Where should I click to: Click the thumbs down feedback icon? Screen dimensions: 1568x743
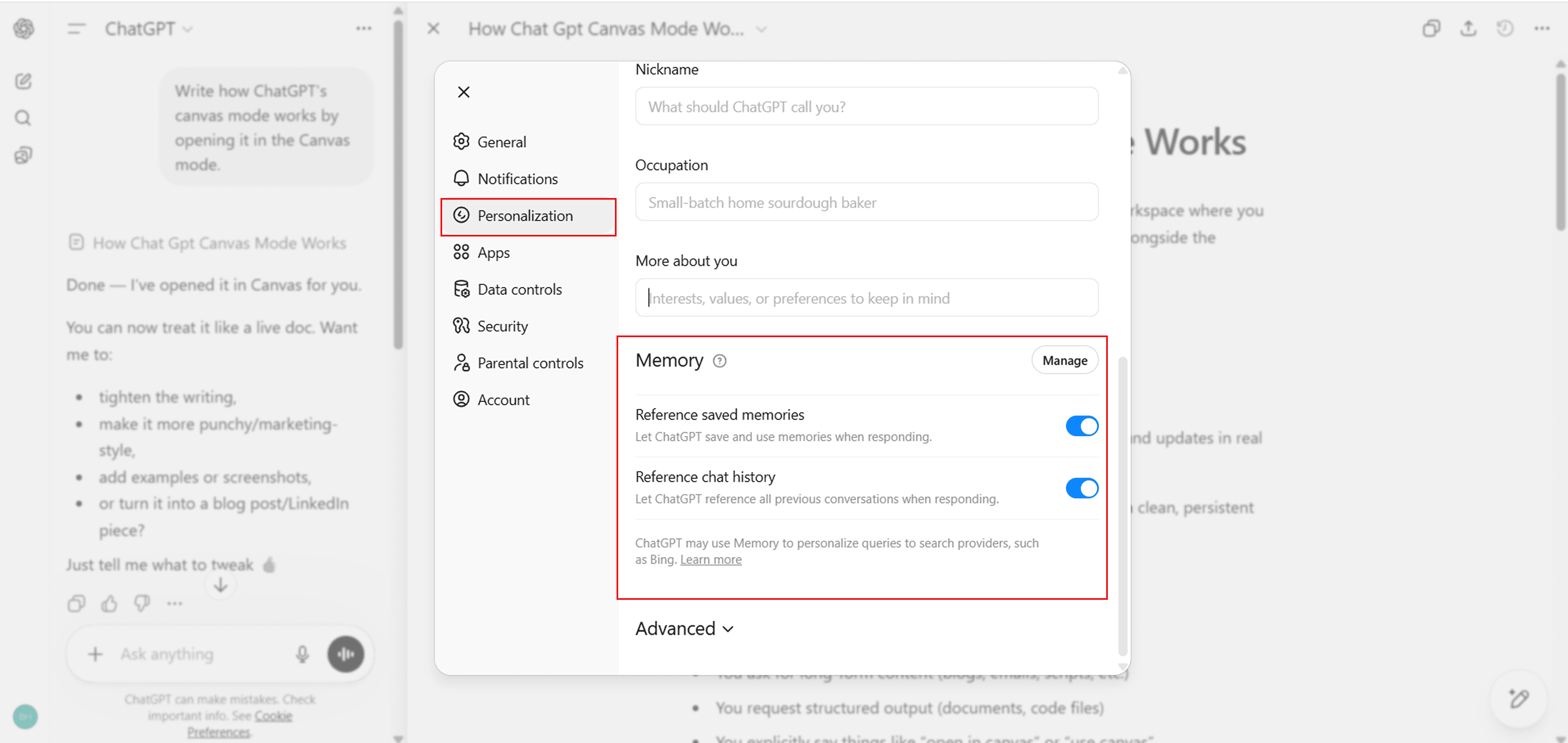point(142,603)
